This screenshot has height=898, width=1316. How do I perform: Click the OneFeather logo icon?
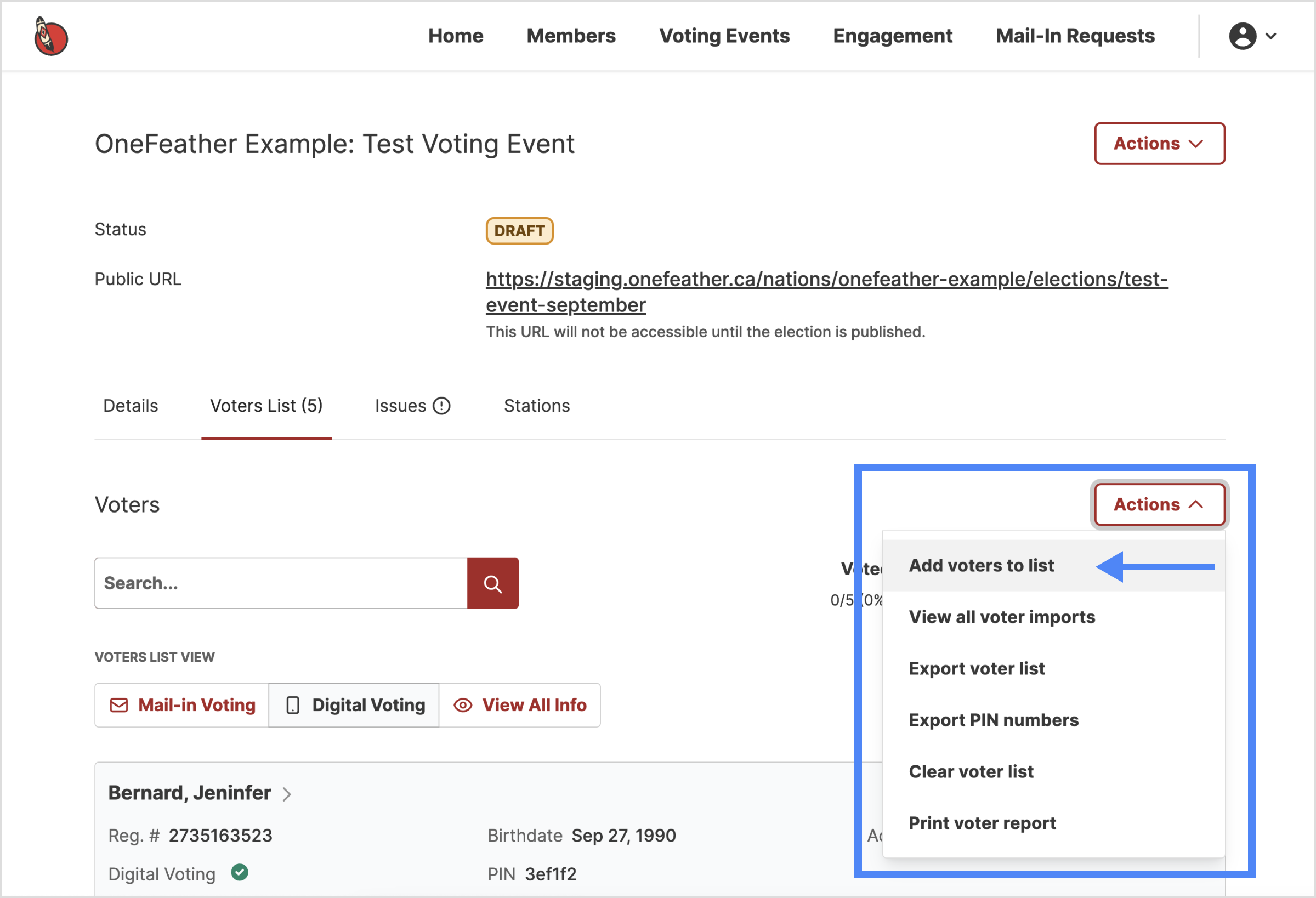tap(50, 36)
